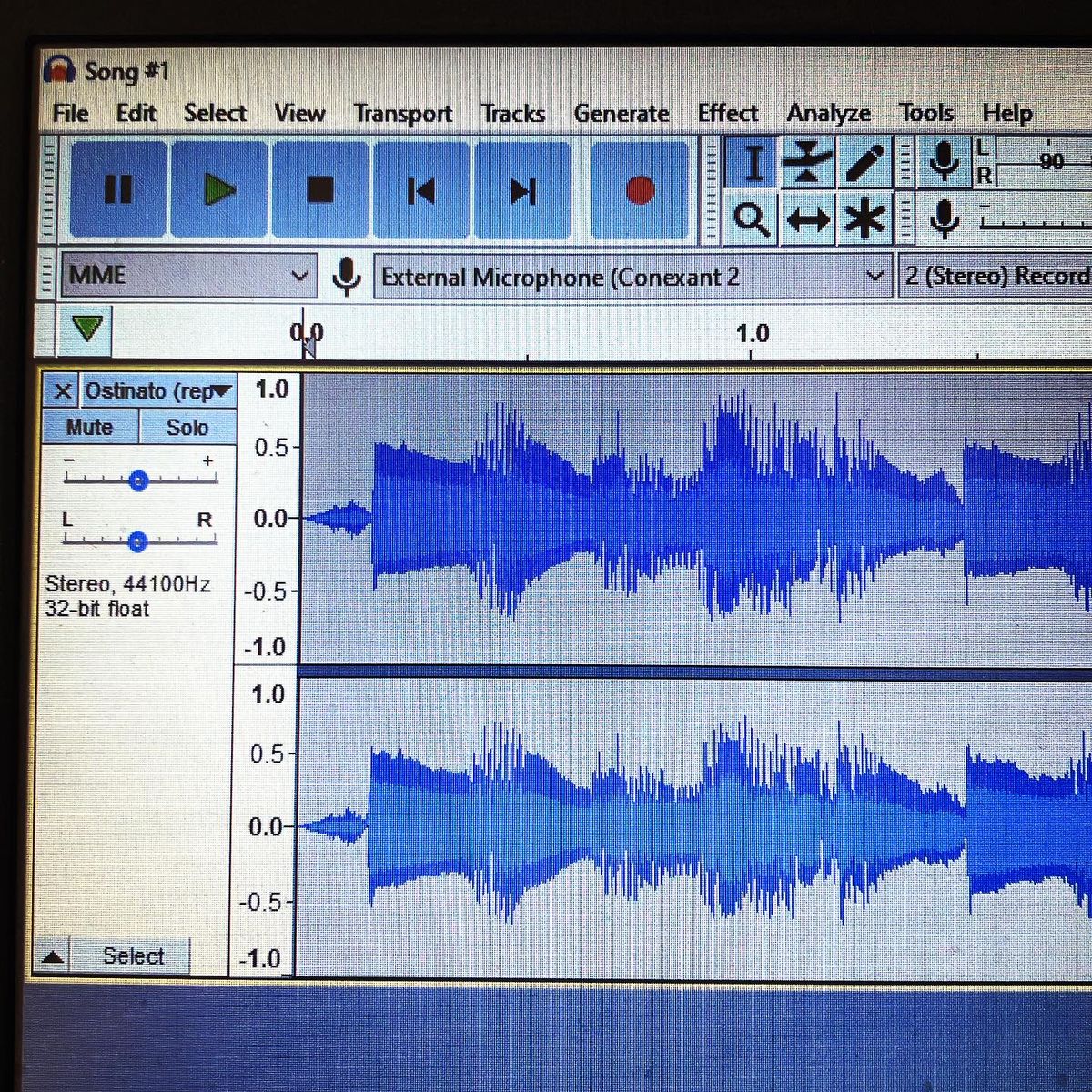Skip to end of track

(522, 190)
